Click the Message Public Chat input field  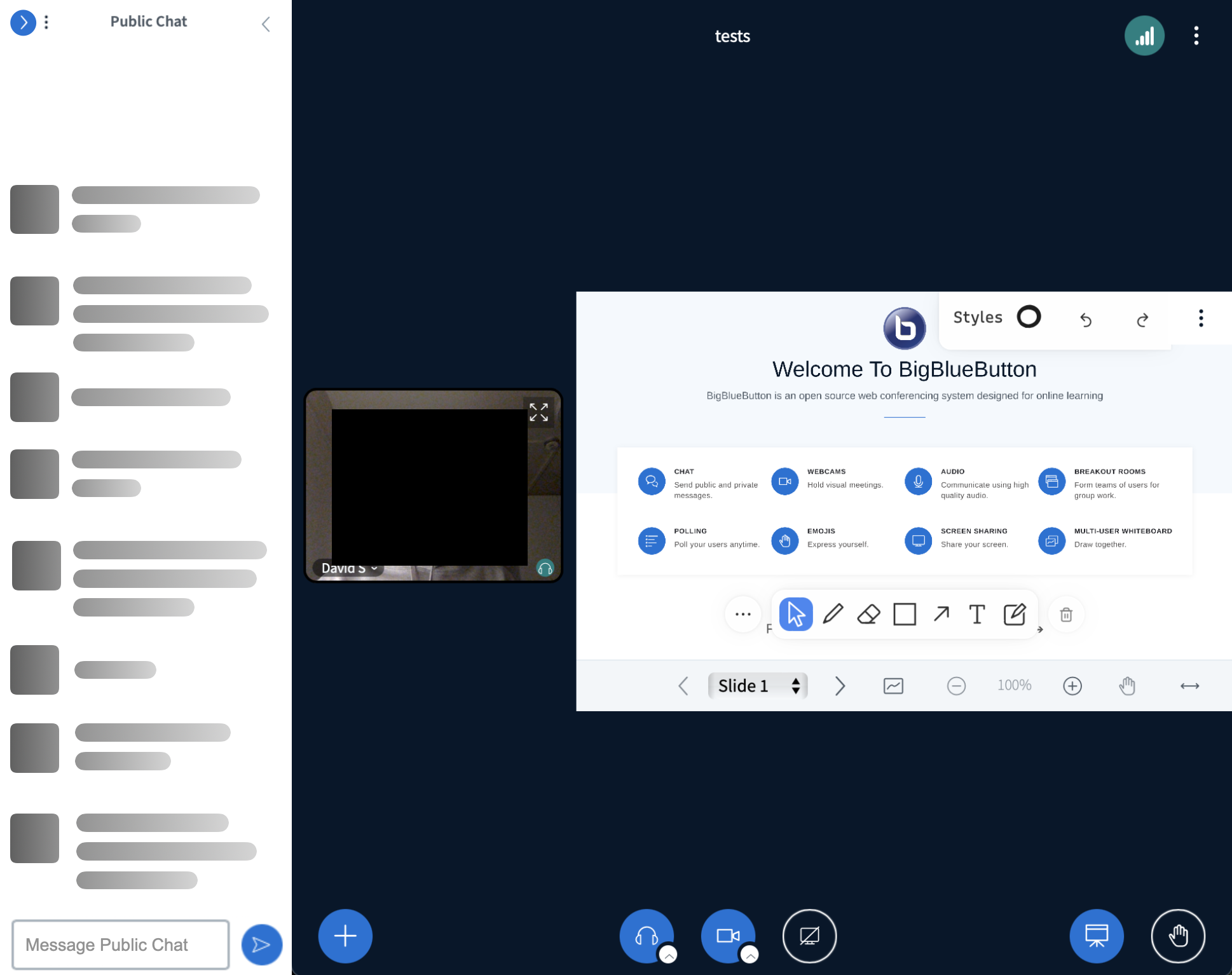(120, 944)
